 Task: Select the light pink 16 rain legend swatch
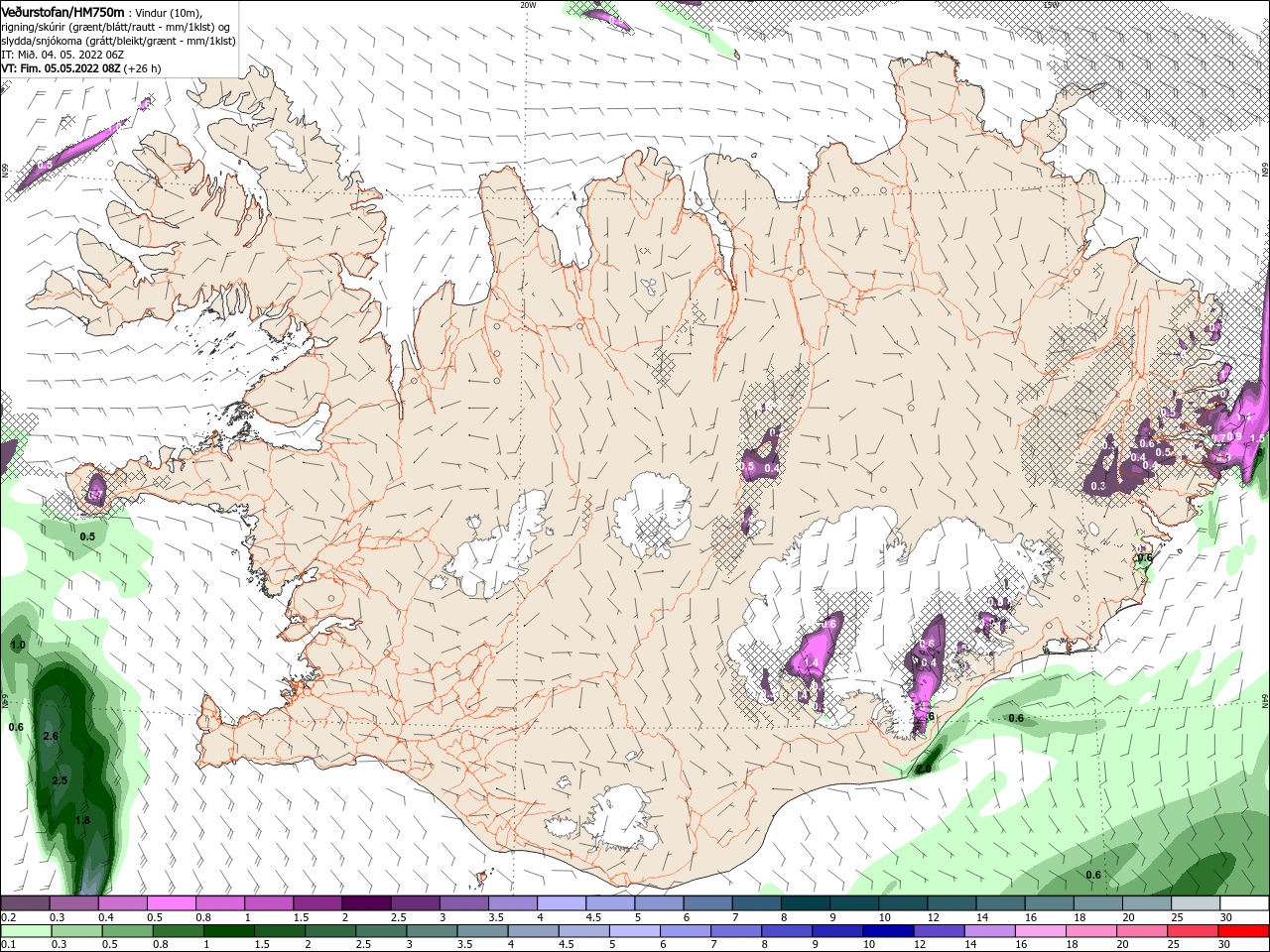click(x=1040, y=931)
